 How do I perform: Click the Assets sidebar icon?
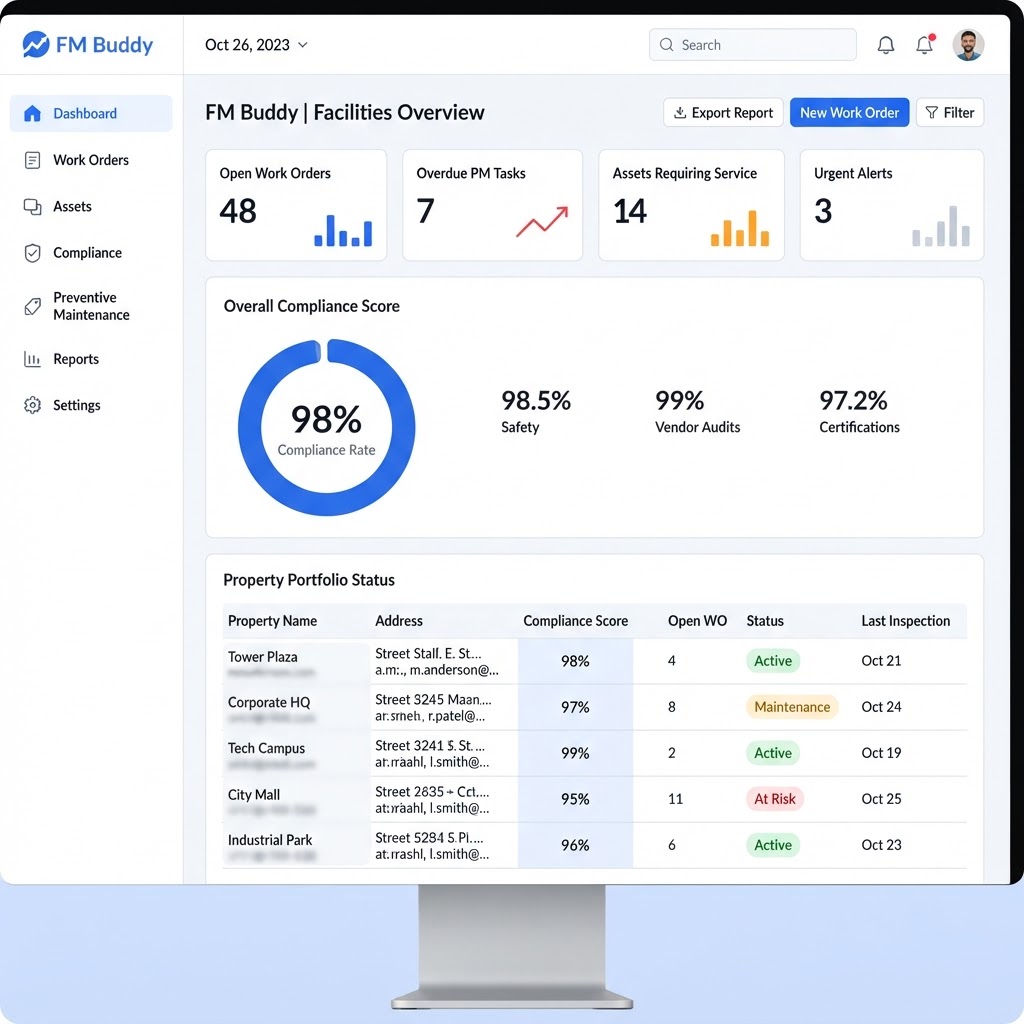coord(32,206)
